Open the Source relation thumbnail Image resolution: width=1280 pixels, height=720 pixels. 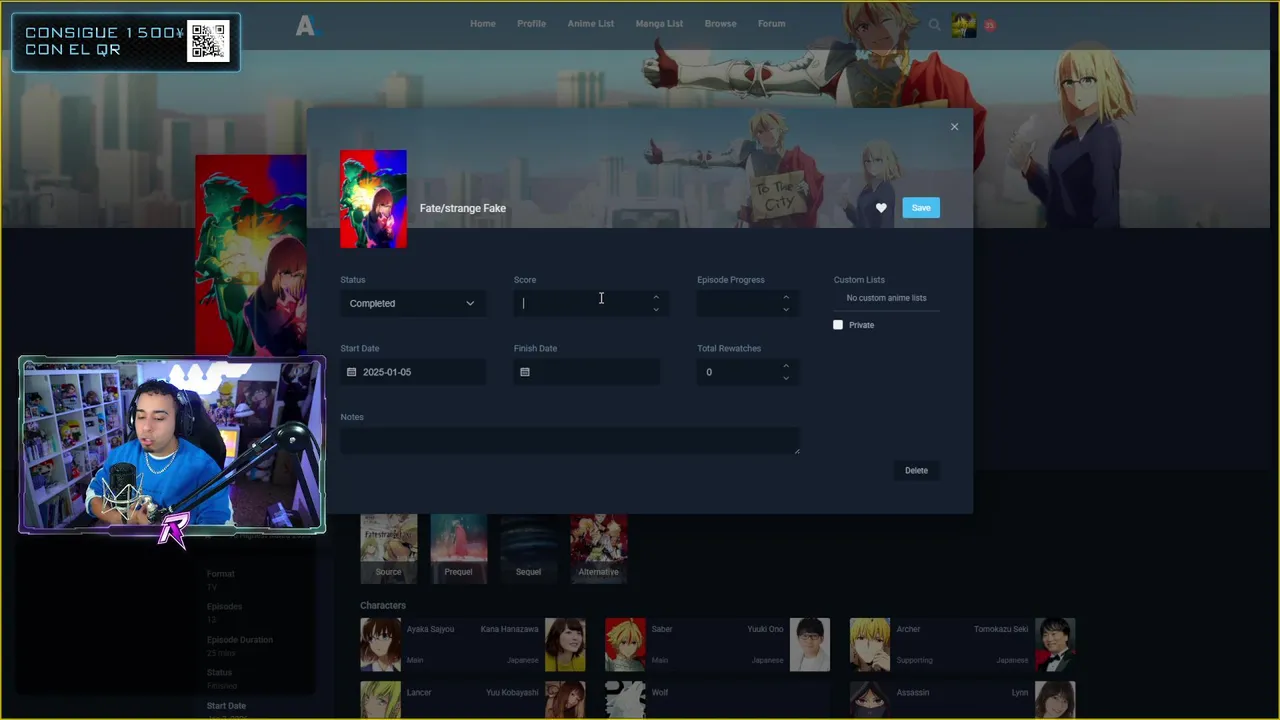pos(389,549)
